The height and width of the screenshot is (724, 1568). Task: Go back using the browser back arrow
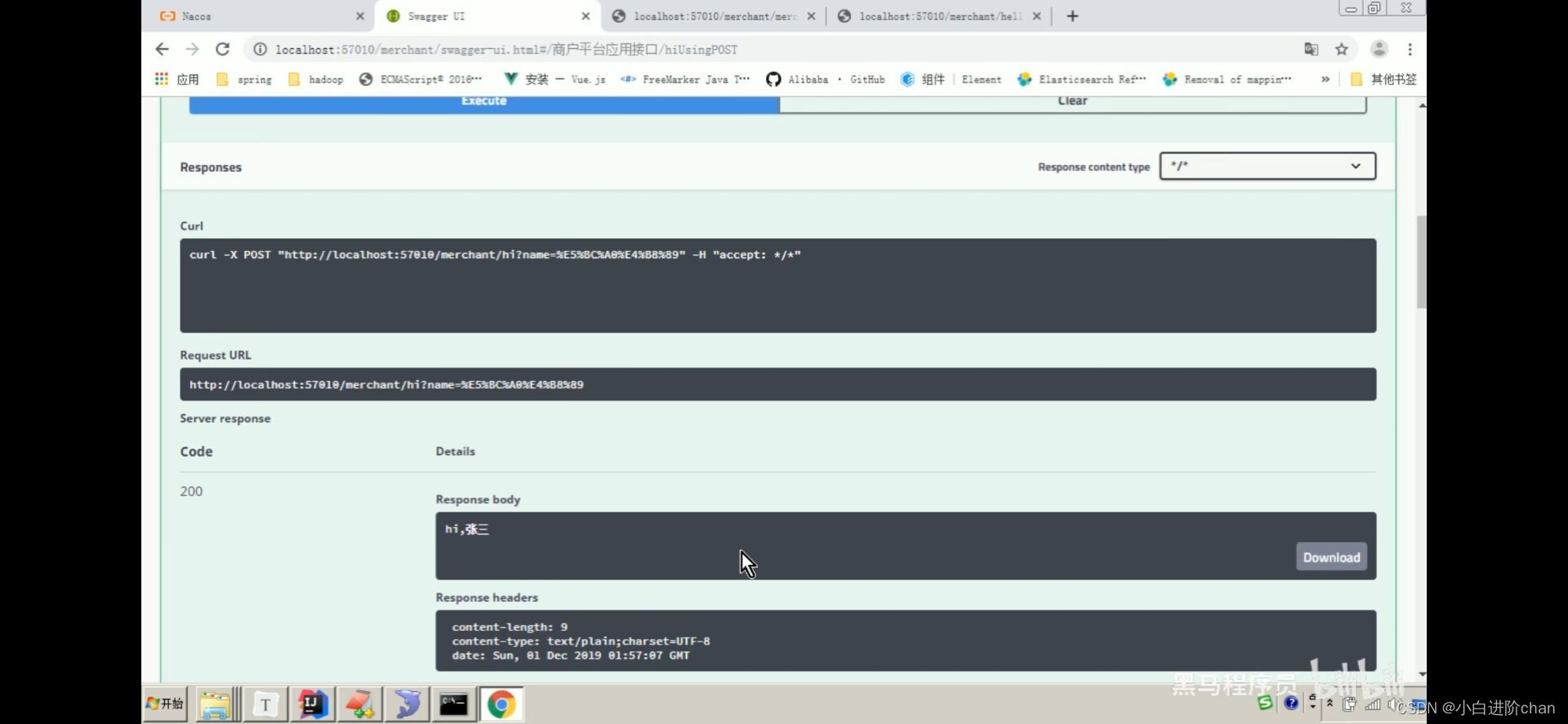tap(162, 49)
